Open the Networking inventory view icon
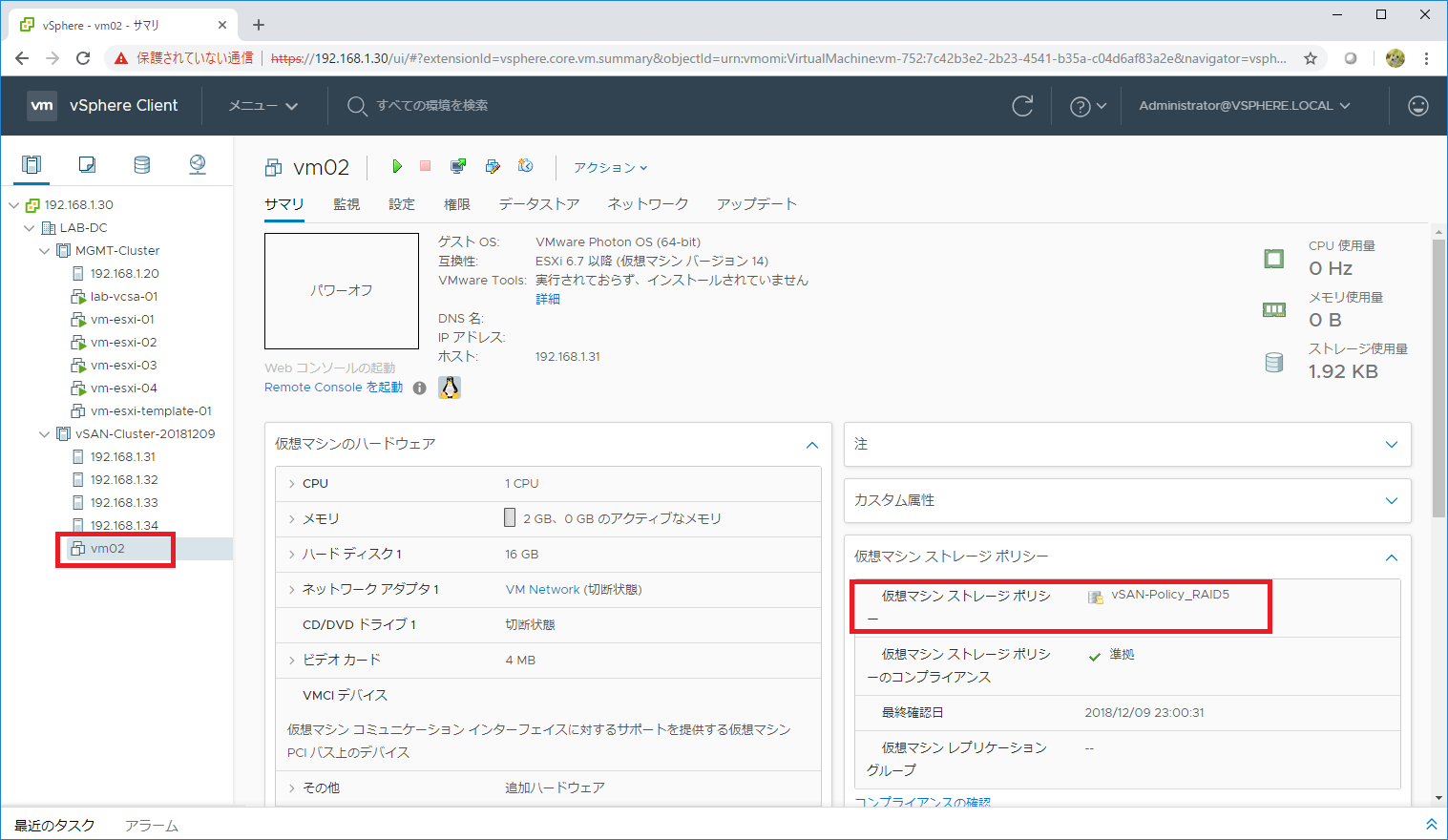 198,165
